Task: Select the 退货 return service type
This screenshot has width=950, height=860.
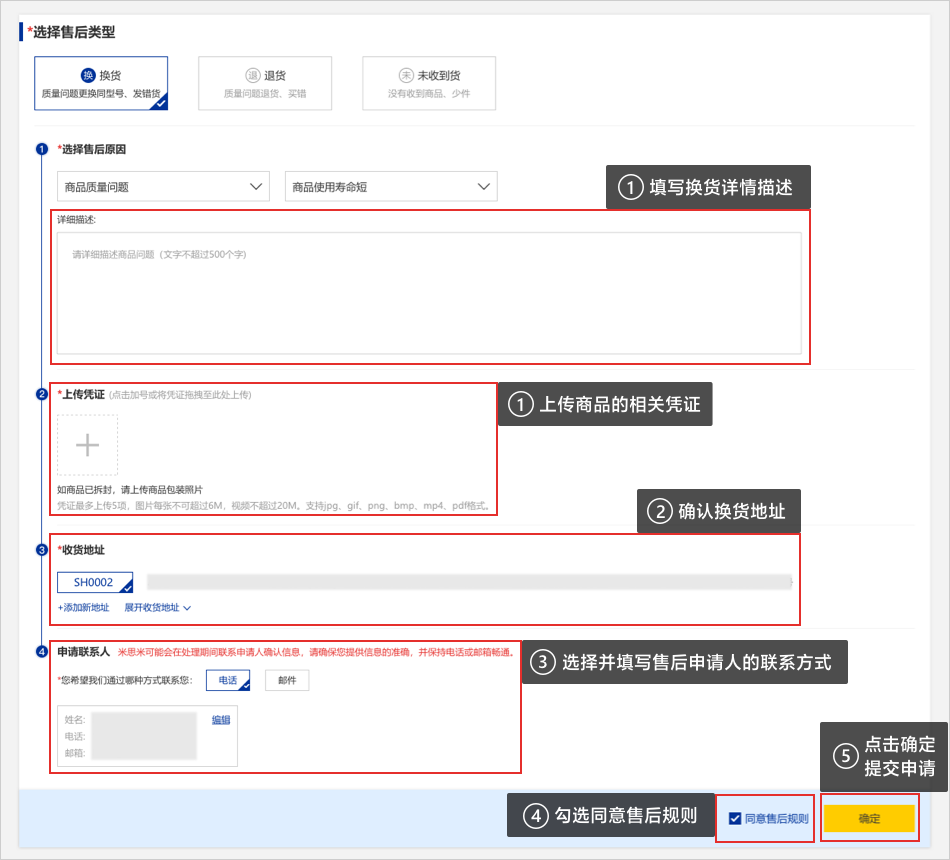Action: tap(265, 83)
